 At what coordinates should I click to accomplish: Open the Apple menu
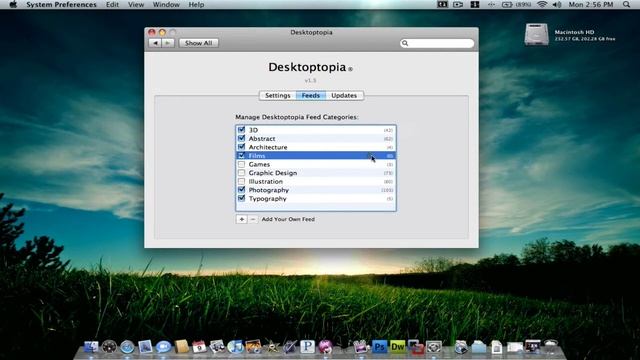point(13,4)
